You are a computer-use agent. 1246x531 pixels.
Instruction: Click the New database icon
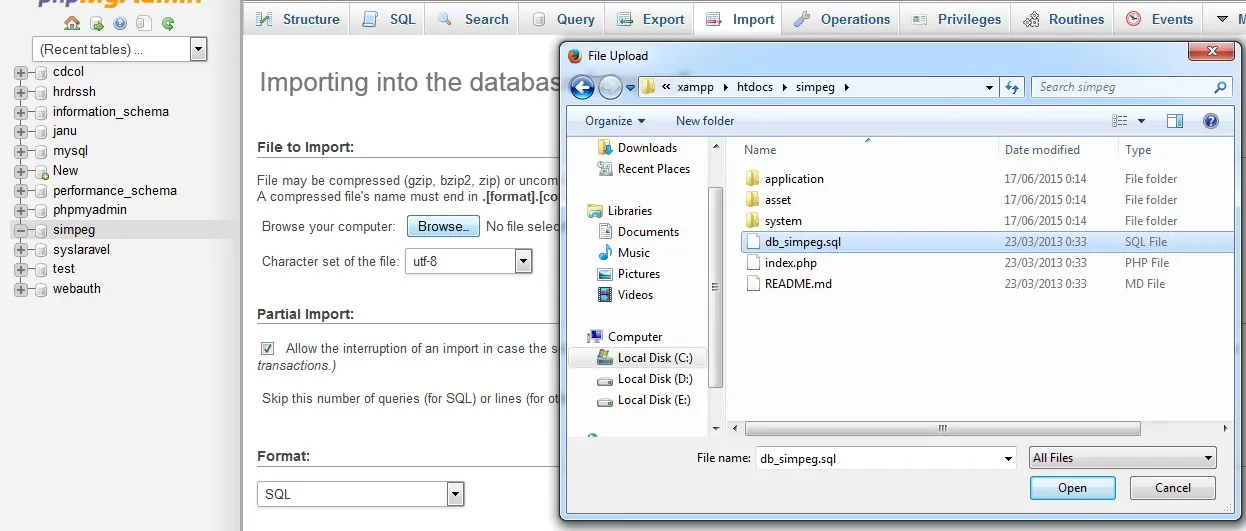pyautogui.click(x=41, y=171)
